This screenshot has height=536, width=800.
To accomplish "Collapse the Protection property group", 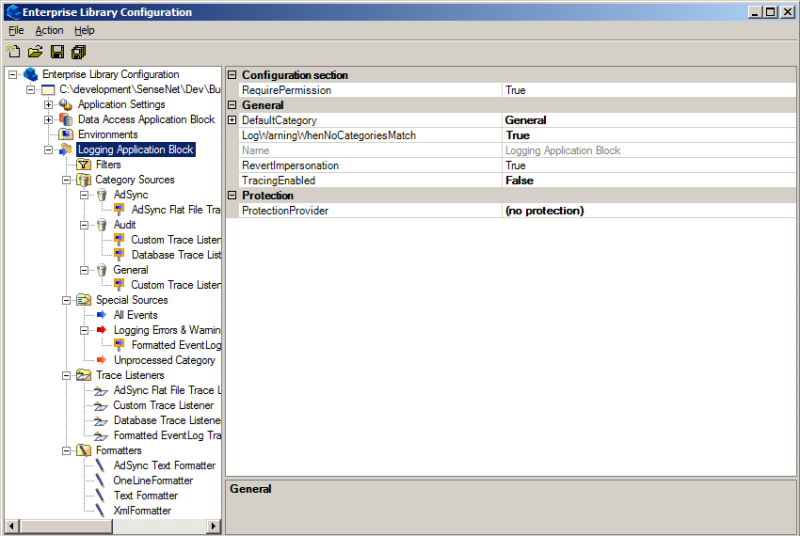I will click(x=232, y=195).
